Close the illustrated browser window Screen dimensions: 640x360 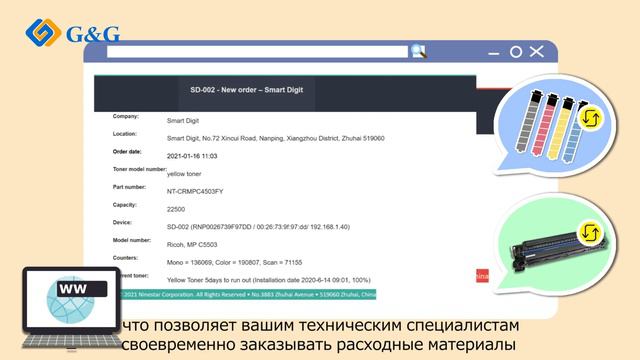click(x=537, y=51)
